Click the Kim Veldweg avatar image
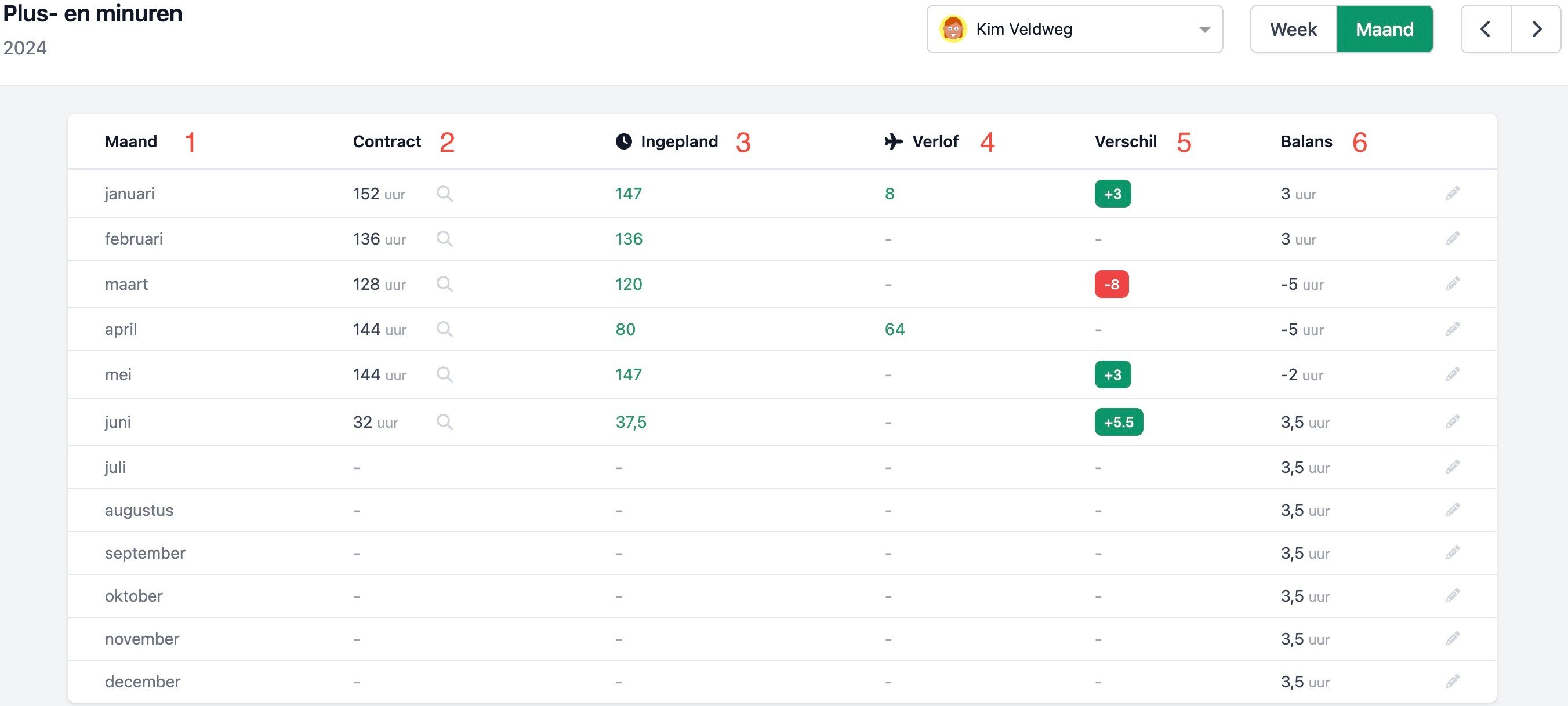This screenshot has height=706, width=1568. click(x=953, y=29)
